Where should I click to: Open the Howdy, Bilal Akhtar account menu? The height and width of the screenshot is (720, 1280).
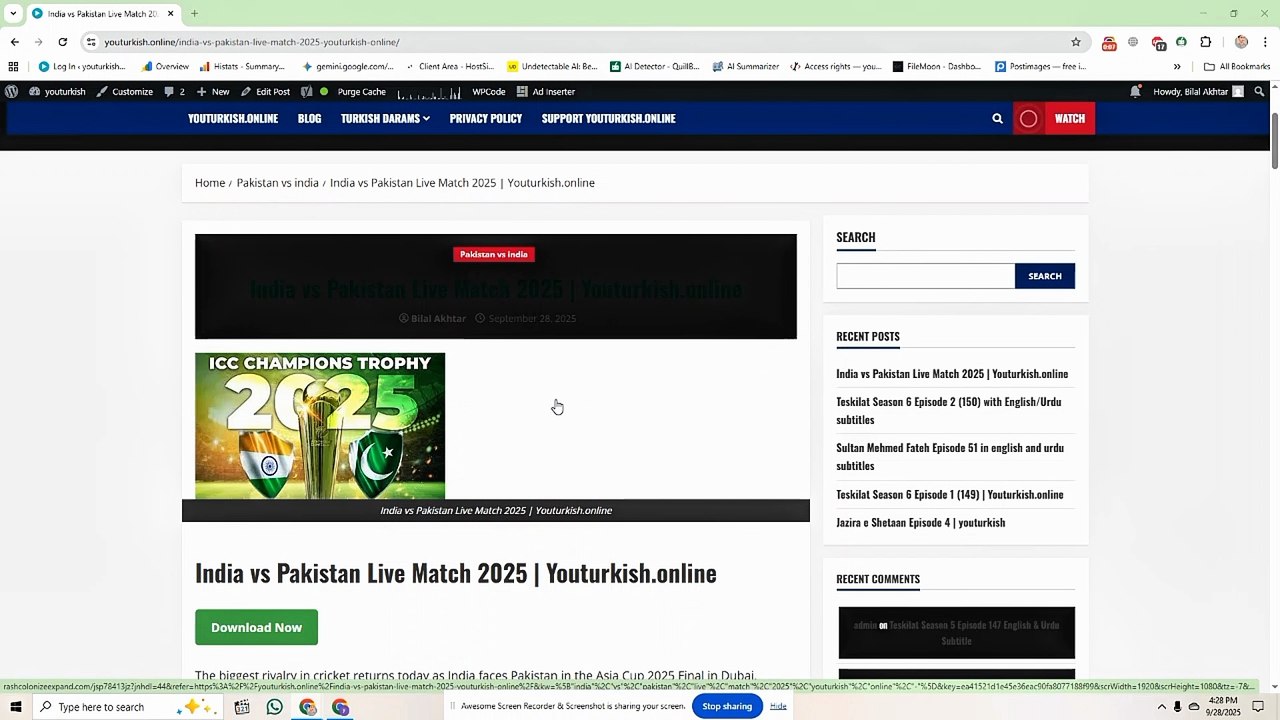coord(1198,91)
